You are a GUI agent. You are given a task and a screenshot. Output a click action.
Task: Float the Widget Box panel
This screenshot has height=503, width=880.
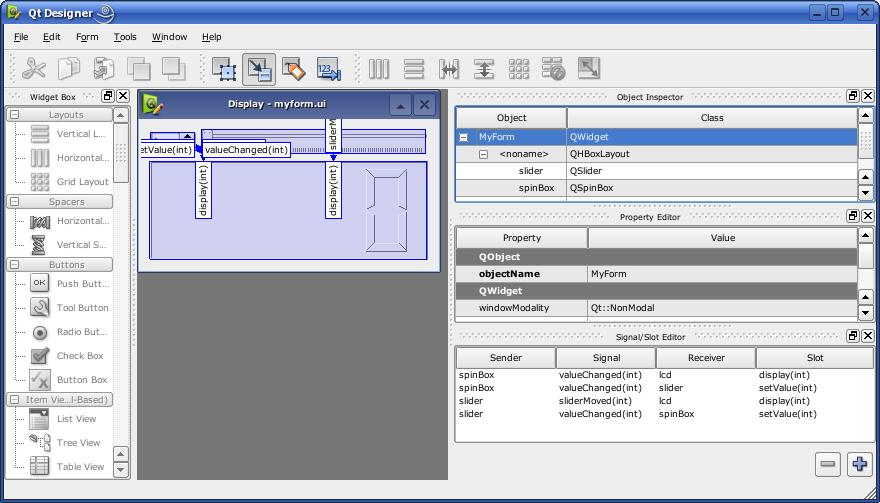(x=108, y=97)
